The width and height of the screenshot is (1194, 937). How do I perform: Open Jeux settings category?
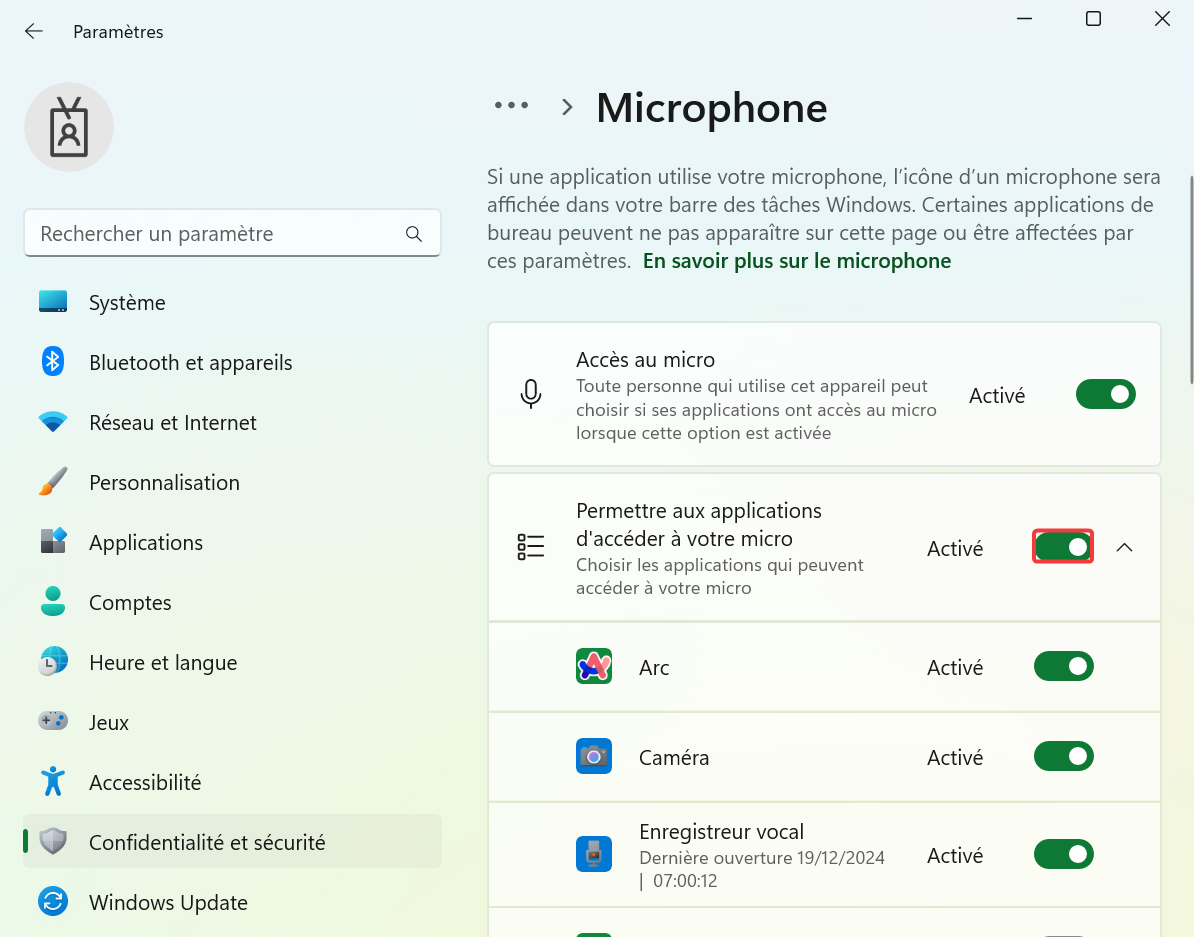click(232, 722)
